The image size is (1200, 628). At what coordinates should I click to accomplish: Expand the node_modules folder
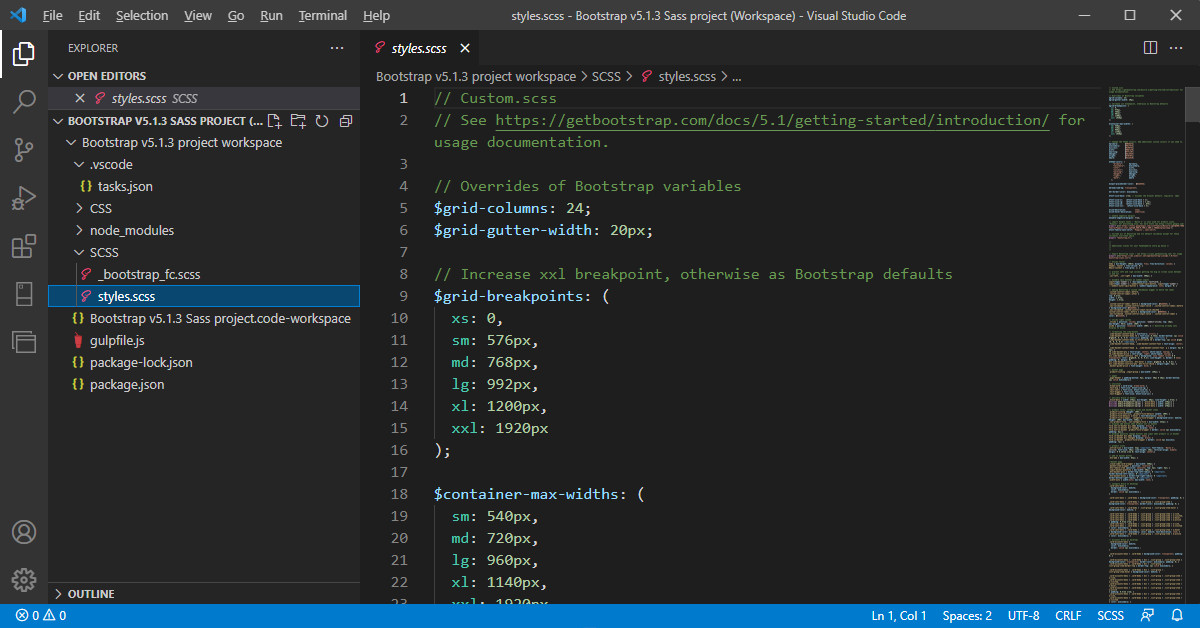coord(131,230)
